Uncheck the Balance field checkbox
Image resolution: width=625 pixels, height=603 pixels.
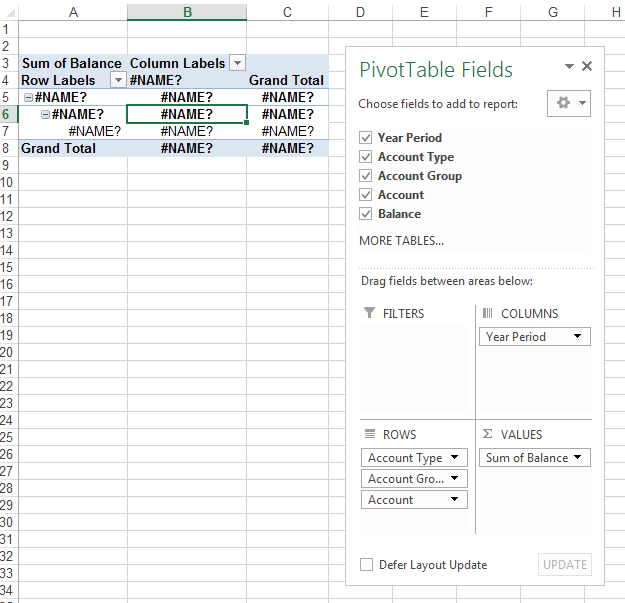coord(366,214)
